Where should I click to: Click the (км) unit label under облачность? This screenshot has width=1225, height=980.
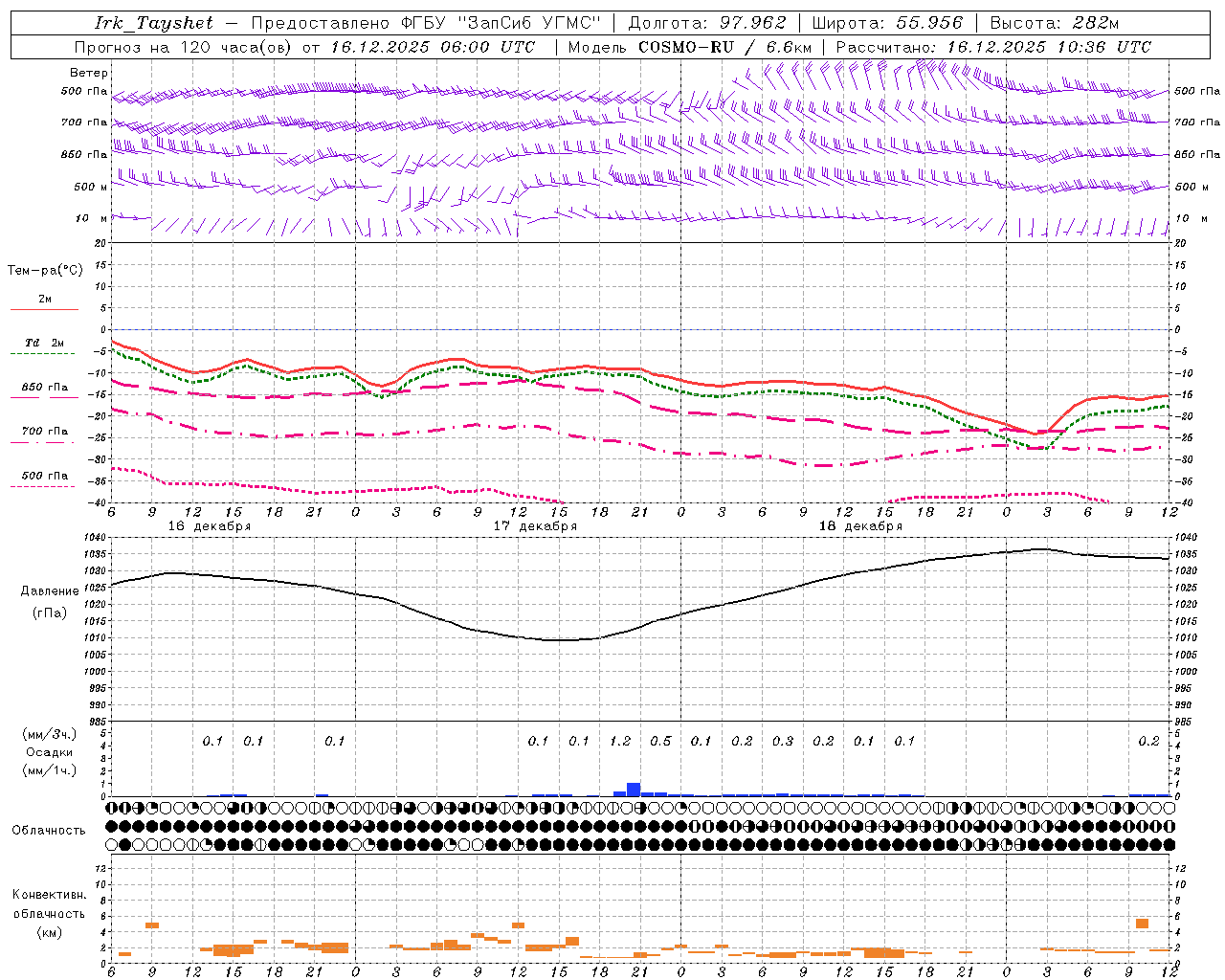[49, 932]
